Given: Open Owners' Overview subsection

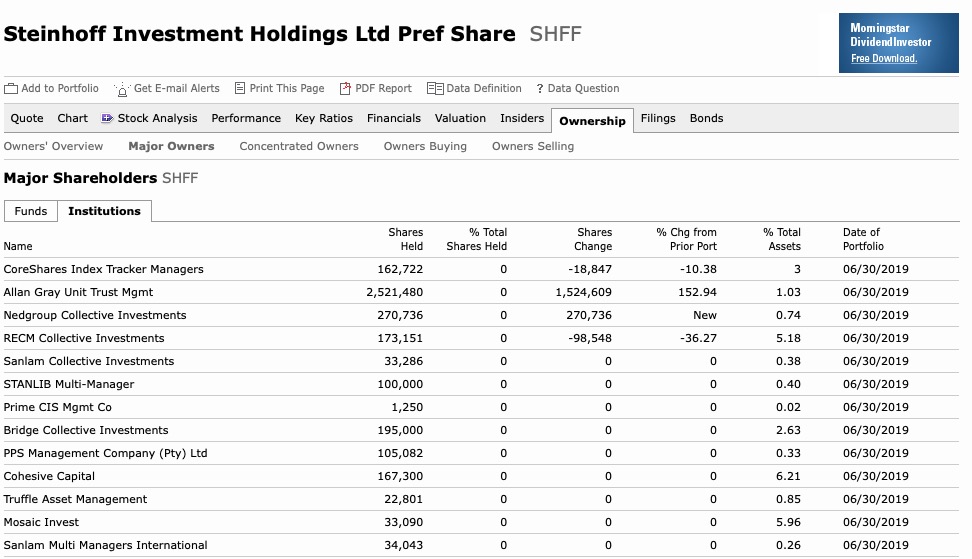Looking at the screenshot, I should [x=53, y=146].
